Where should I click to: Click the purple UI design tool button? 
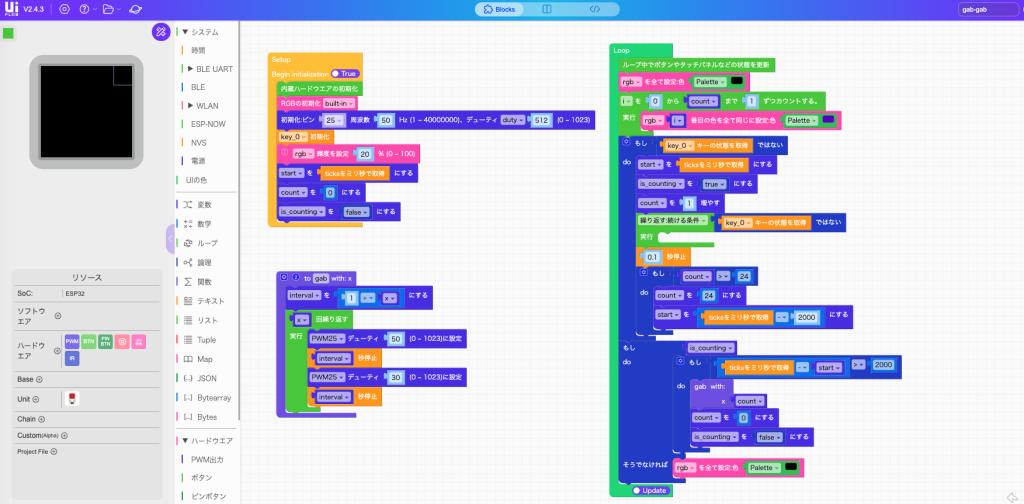160,32
